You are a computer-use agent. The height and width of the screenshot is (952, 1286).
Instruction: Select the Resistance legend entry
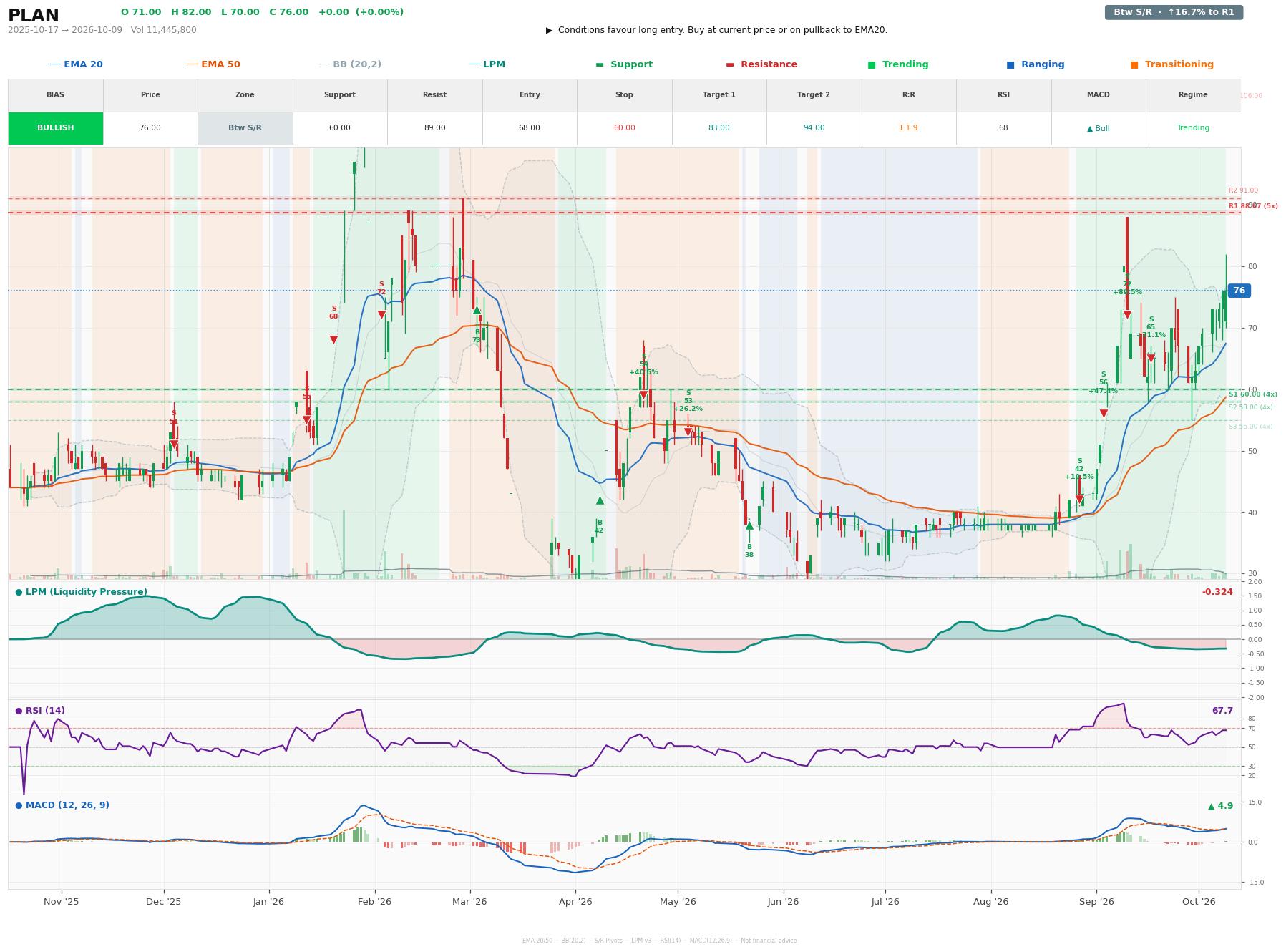click(x=761, y=64)
